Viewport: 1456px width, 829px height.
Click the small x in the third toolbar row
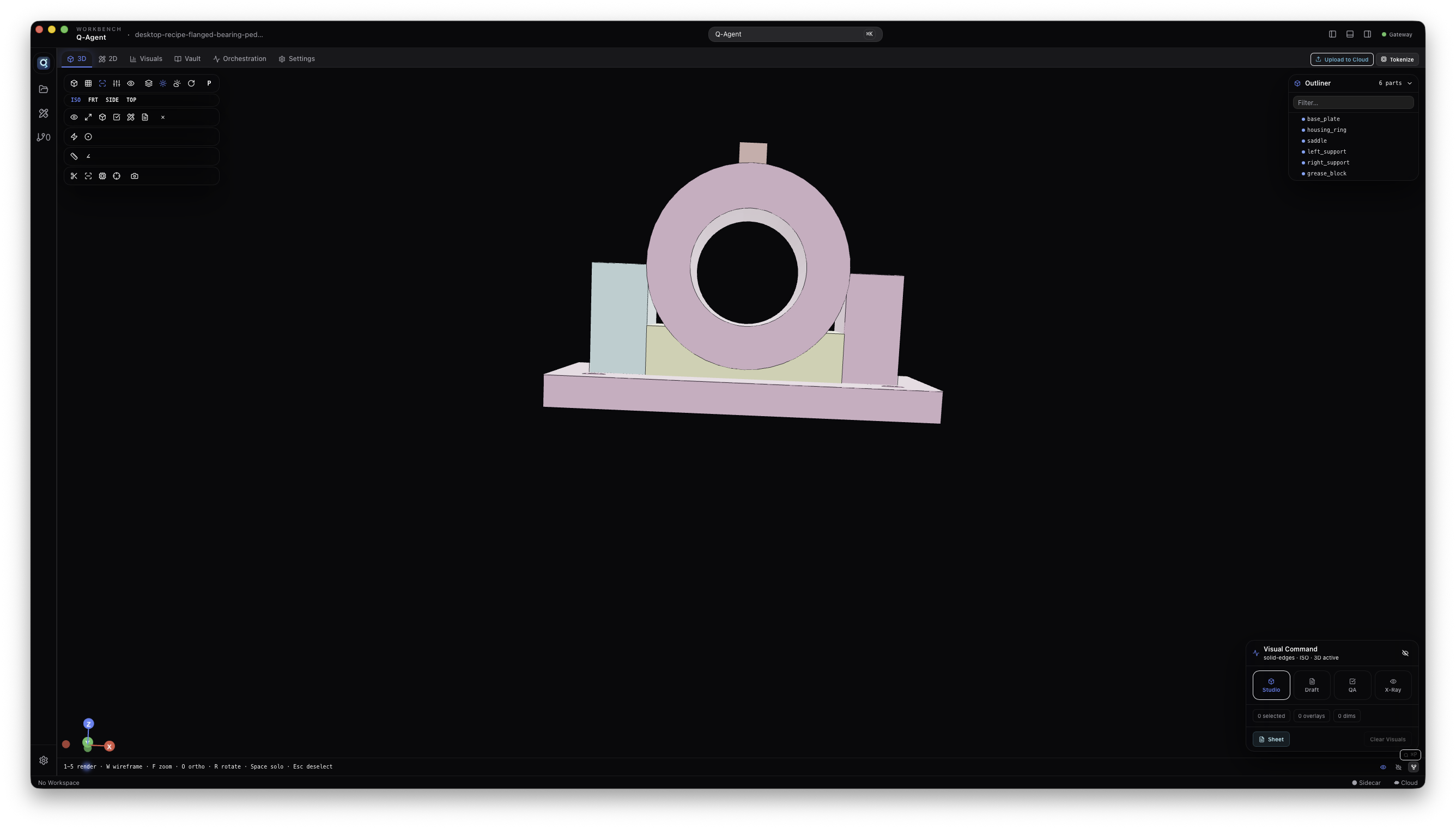click(163, 117)
